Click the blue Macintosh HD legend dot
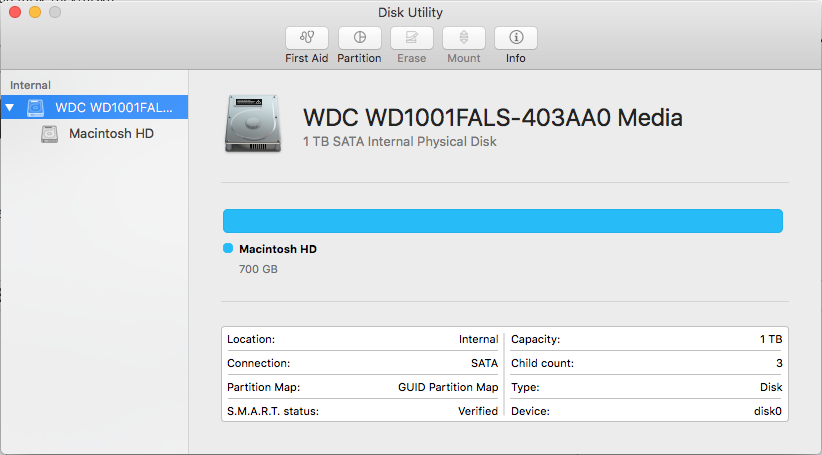822x455 pixels. [x=228, y=248]
